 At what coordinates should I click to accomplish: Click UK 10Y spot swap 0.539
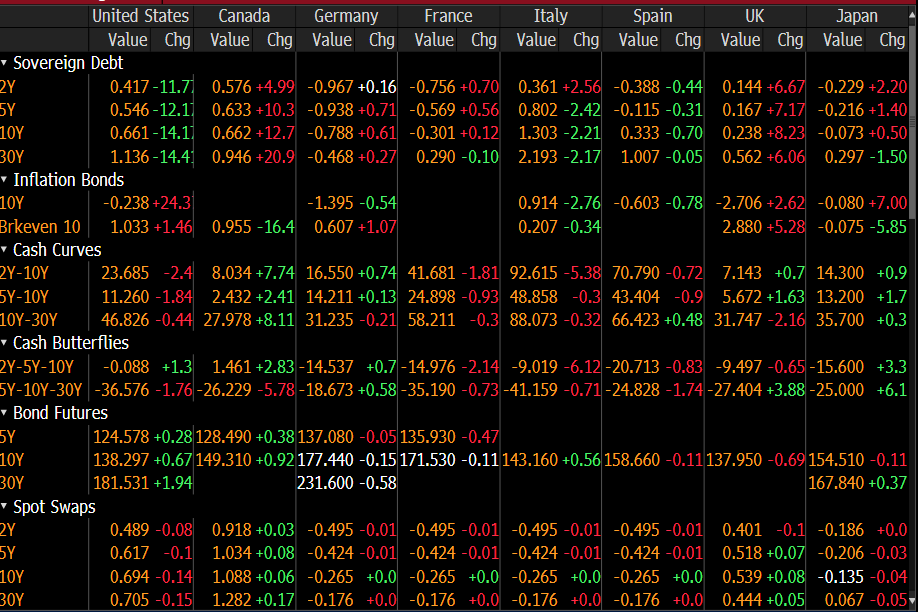(x=742, y=577)
